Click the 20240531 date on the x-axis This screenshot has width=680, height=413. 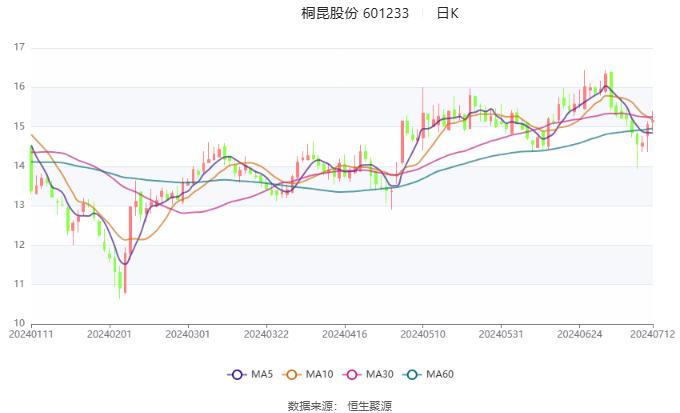pos(499,335)
